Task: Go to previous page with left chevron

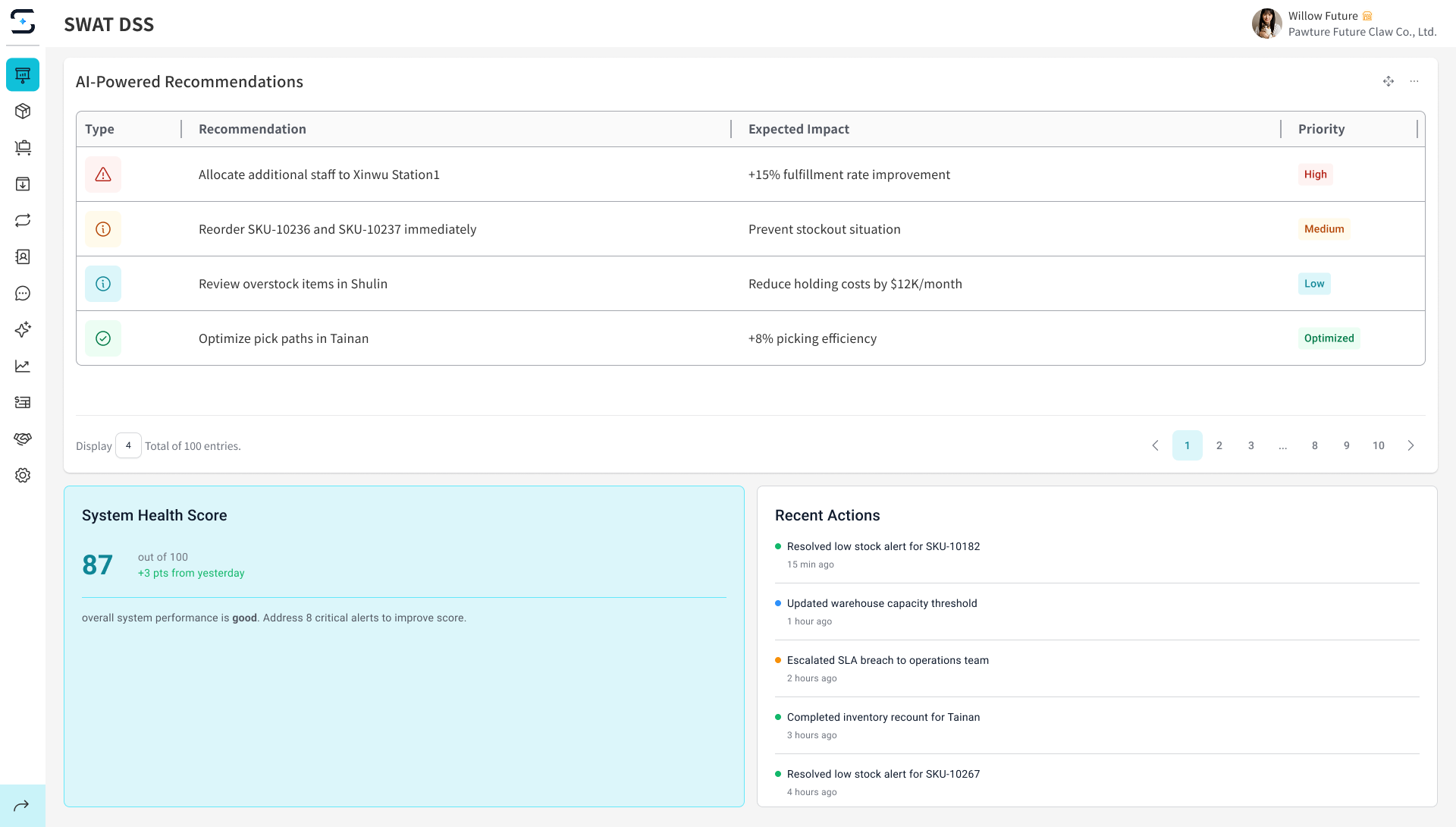Action: (1155, 445)
